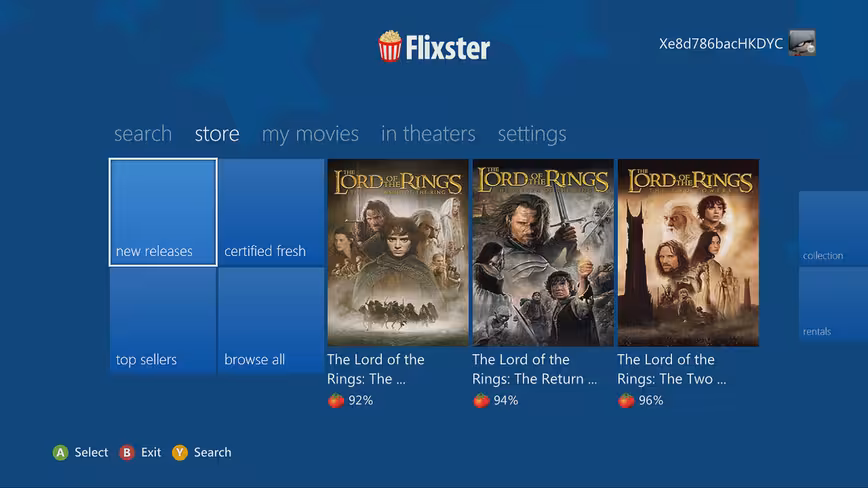Viewport: 868px width, 488px height.
Task: Click the green A Select button icon
Action: [x=60, y=453]
